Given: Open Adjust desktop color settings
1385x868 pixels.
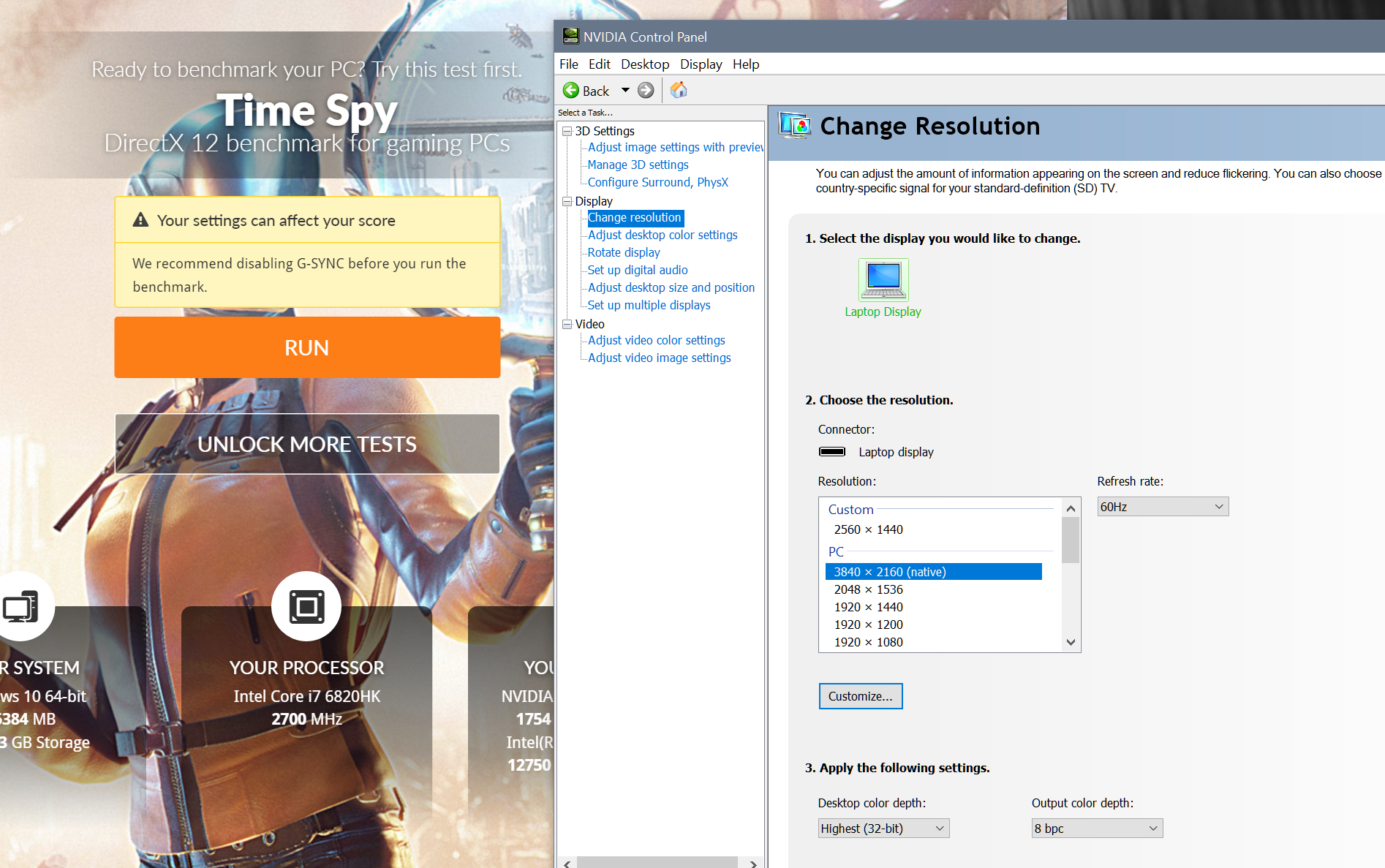Looking at the screenshot, I should click(663, 235).
